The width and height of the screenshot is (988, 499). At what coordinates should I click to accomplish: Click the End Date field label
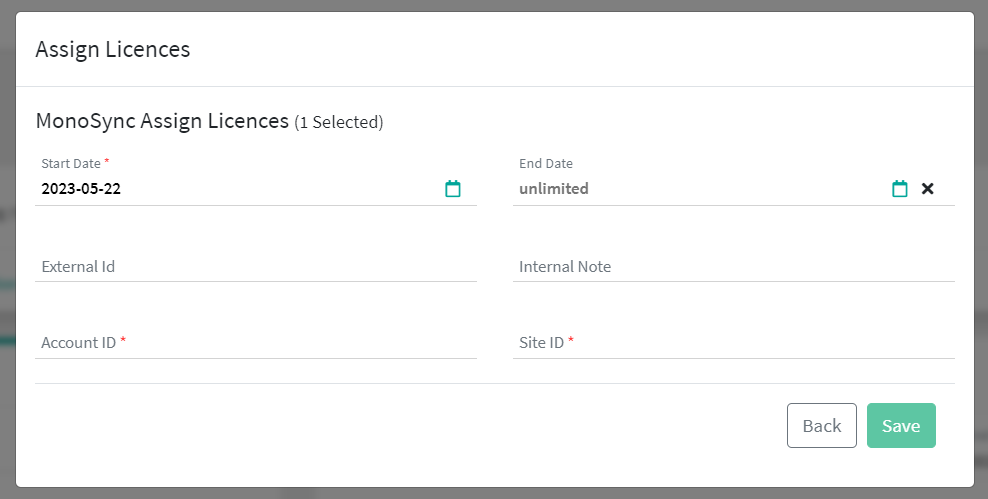[x=546, y=163]
